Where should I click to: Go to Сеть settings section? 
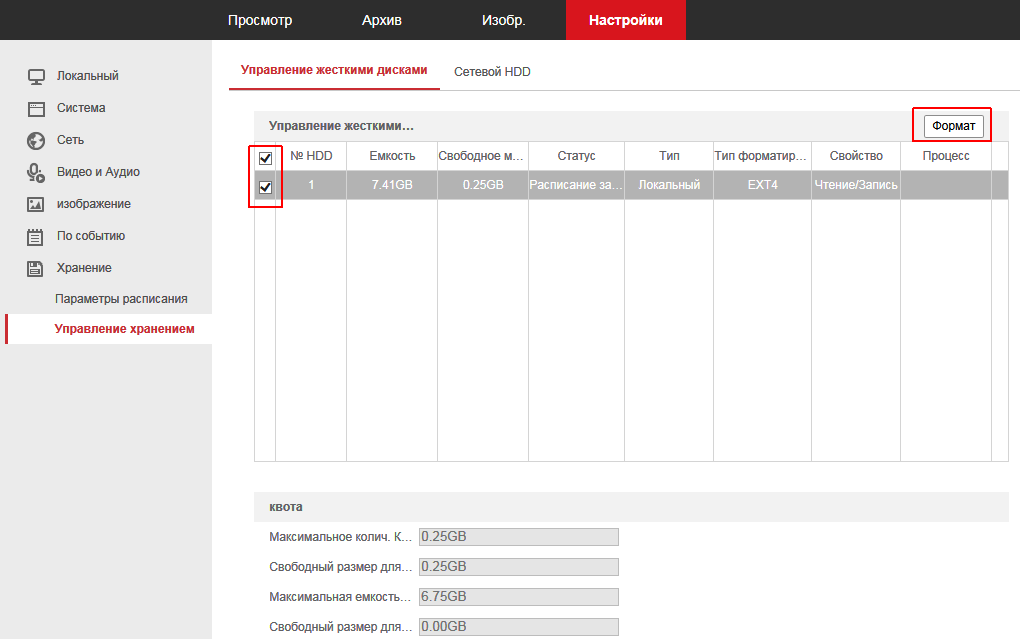pyautogui.click(x=70, y=139)
